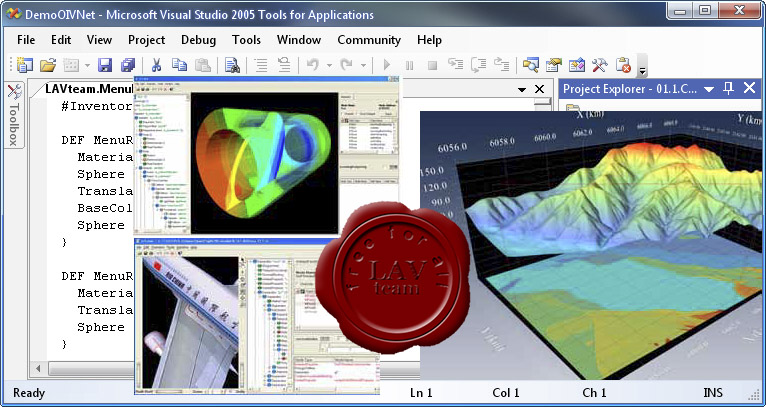
Task: Click the Step Over debug icon
Action: coord(478,64)
